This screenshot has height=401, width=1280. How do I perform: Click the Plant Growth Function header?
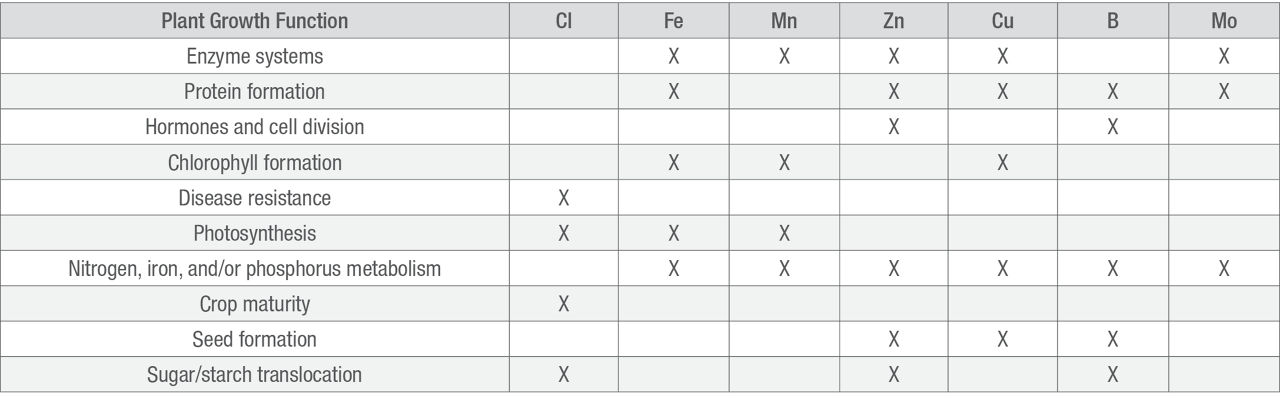(254, 21)
